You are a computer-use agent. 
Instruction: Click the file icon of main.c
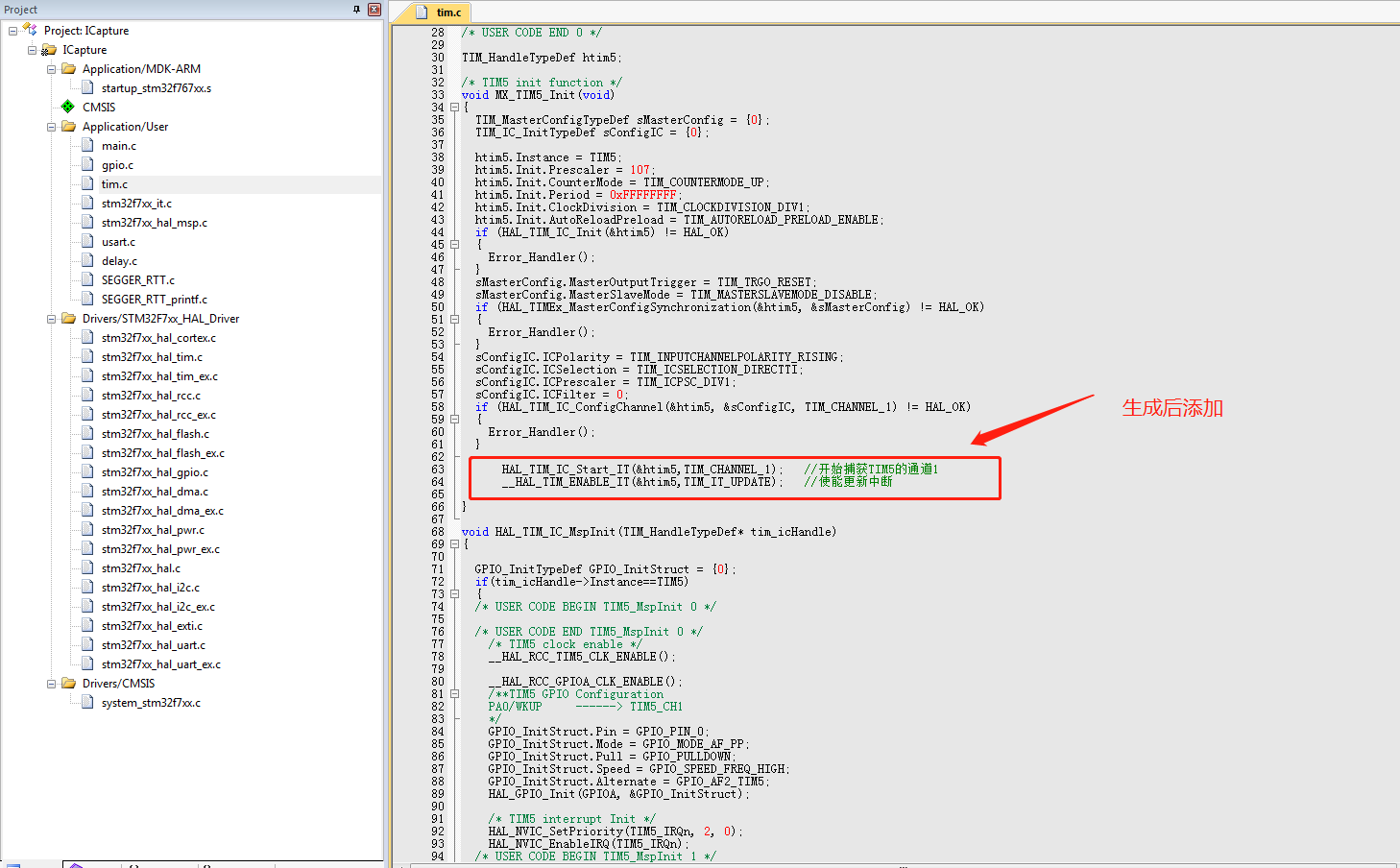[x=87, y=145]
